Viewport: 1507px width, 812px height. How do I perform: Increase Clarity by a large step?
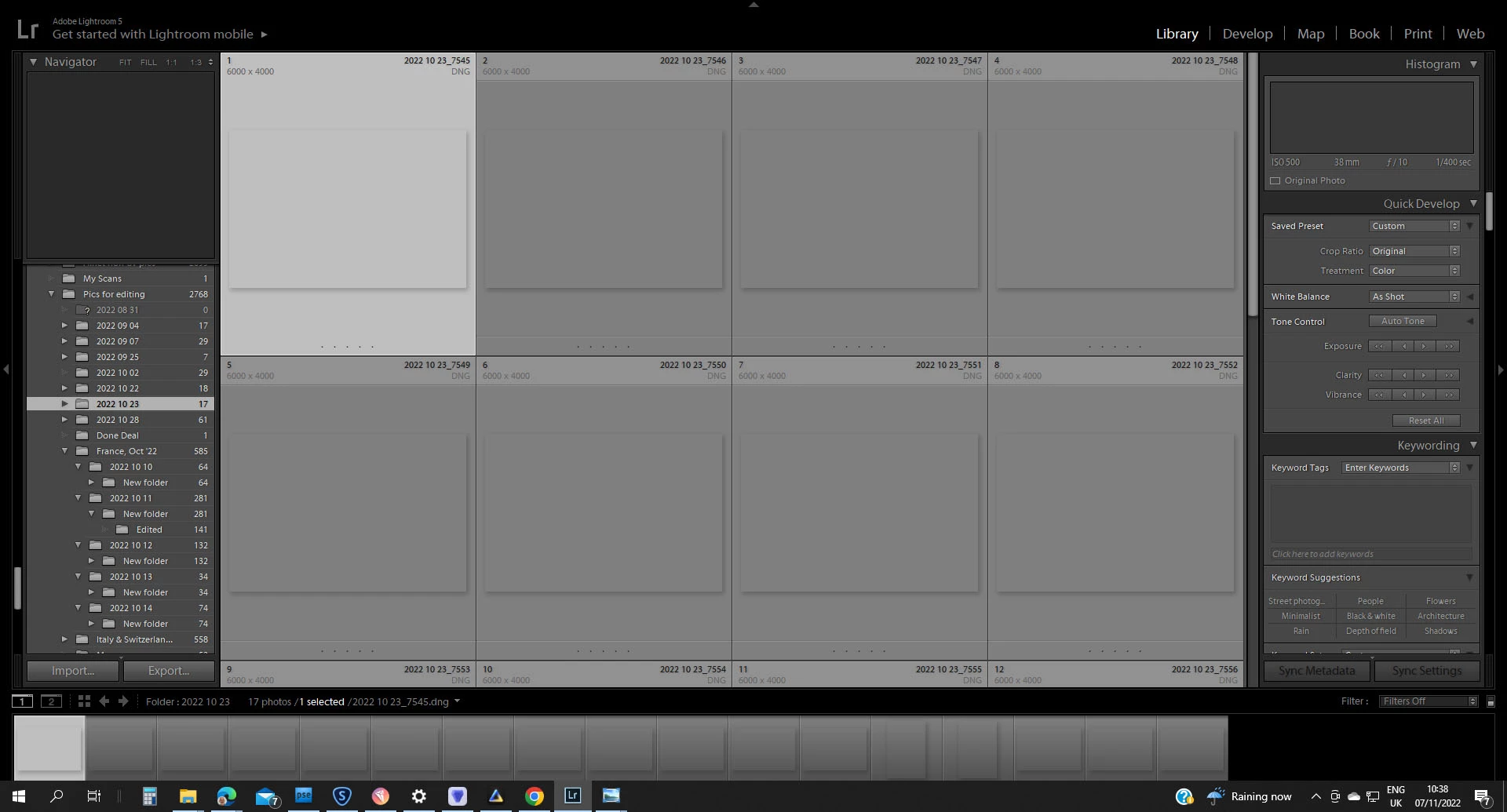pyautogui.click(x=1449, y=375)
